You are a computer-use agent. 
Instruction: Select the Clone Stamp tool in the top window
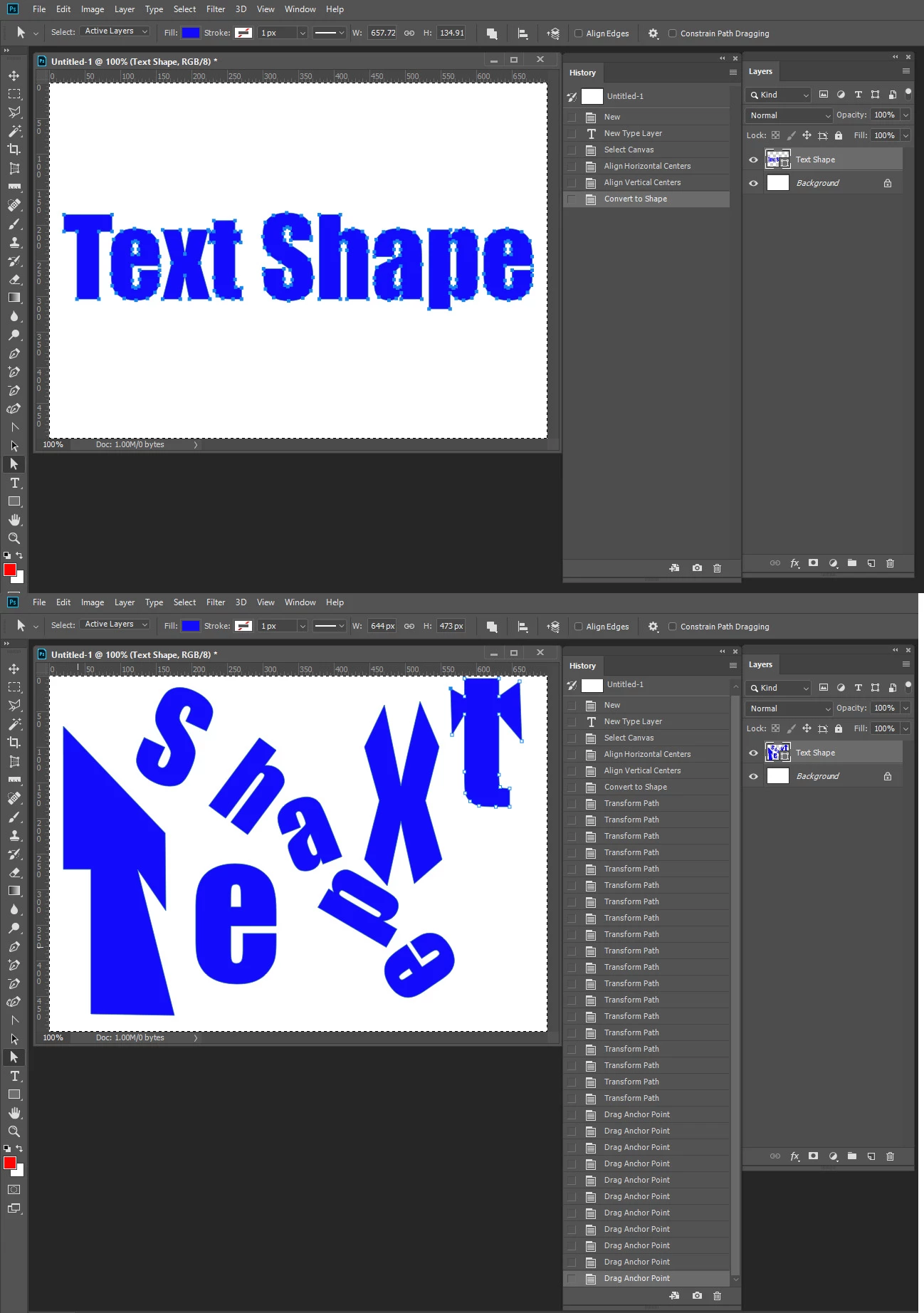tap(14, 242)
